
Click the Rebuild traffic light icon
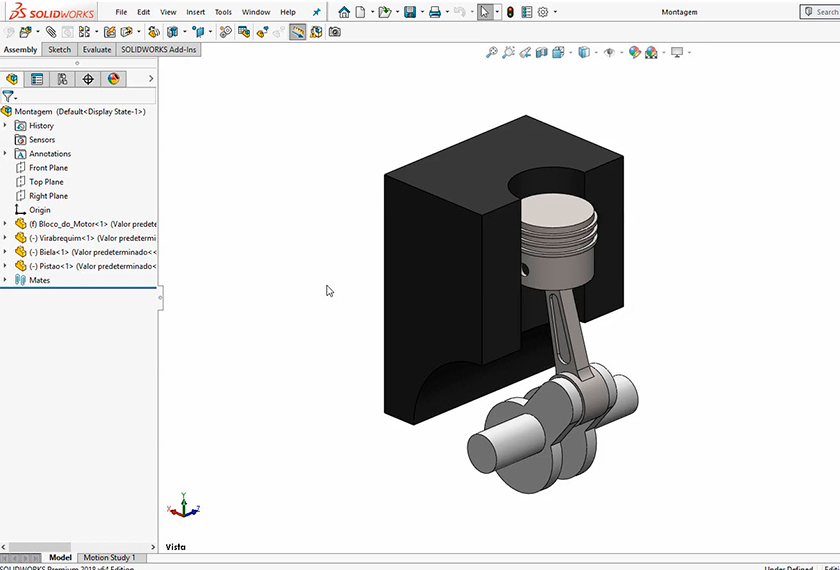(508, 12)
